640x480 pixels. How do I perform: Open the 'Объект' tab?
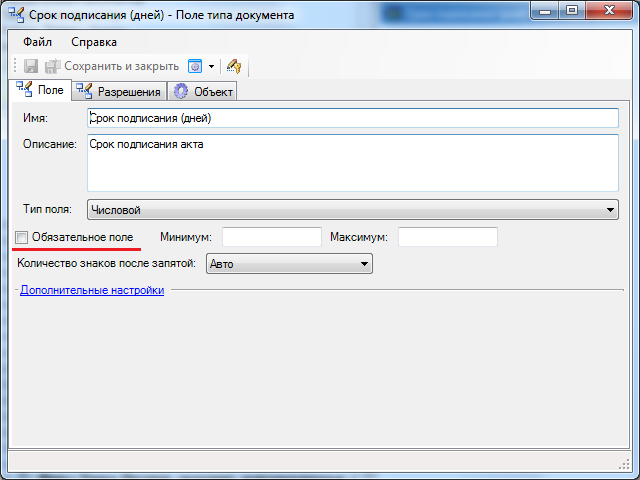point(203,92)
